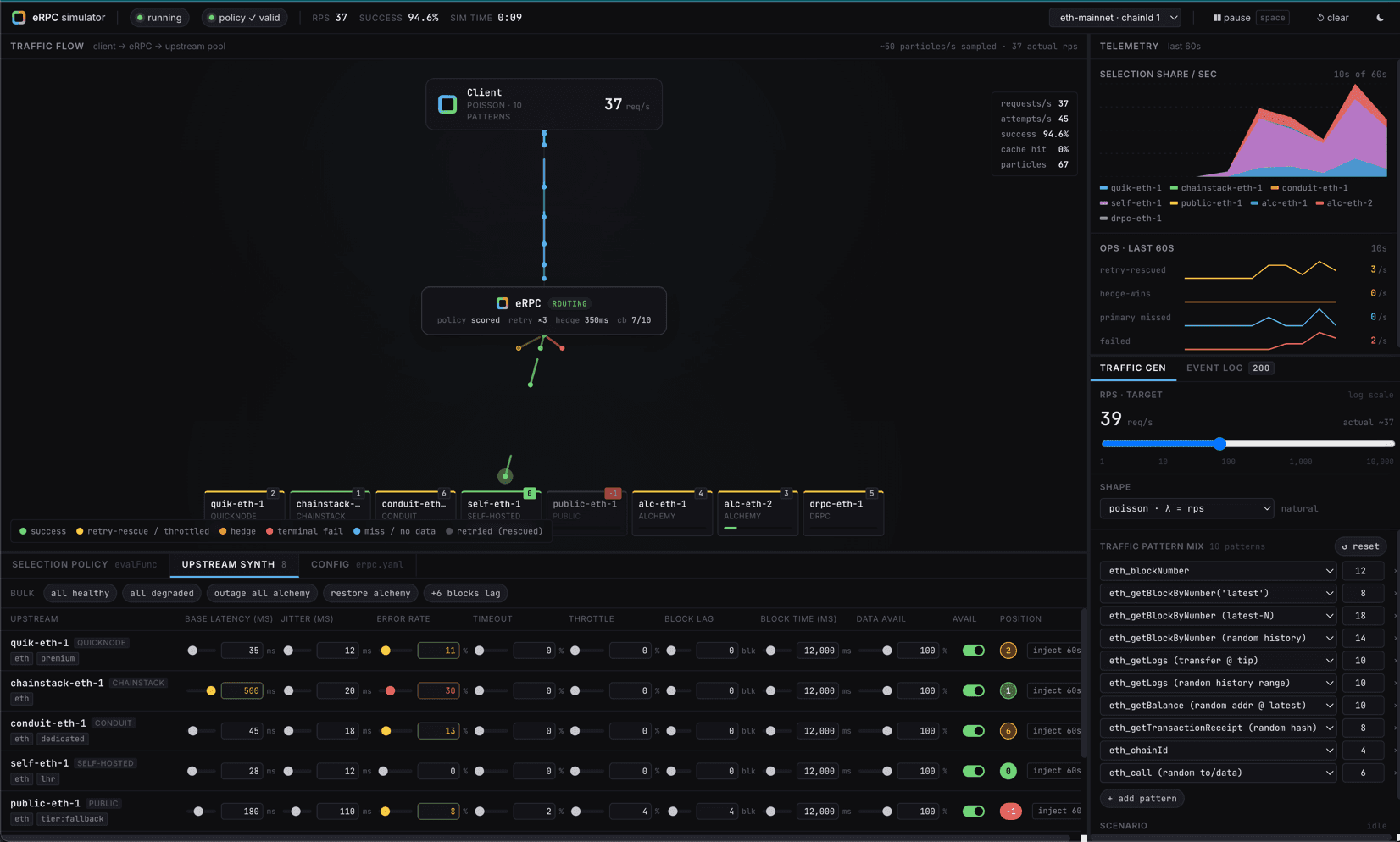Screen dimensions: 1400x842
Task: Click restore alchemy button
Action: point(370,593)
